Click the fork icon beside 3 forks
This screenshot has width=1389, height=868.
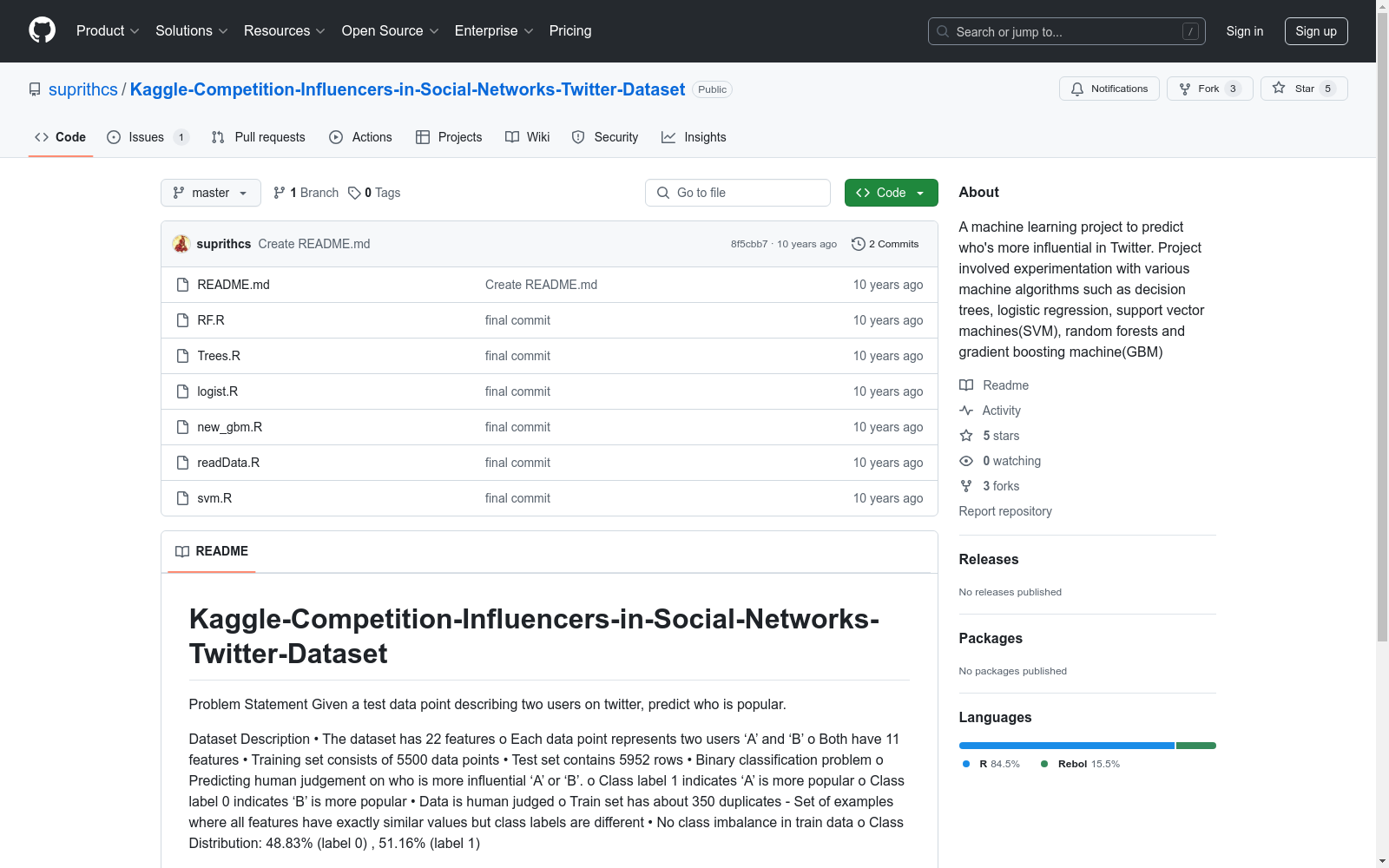966,486
